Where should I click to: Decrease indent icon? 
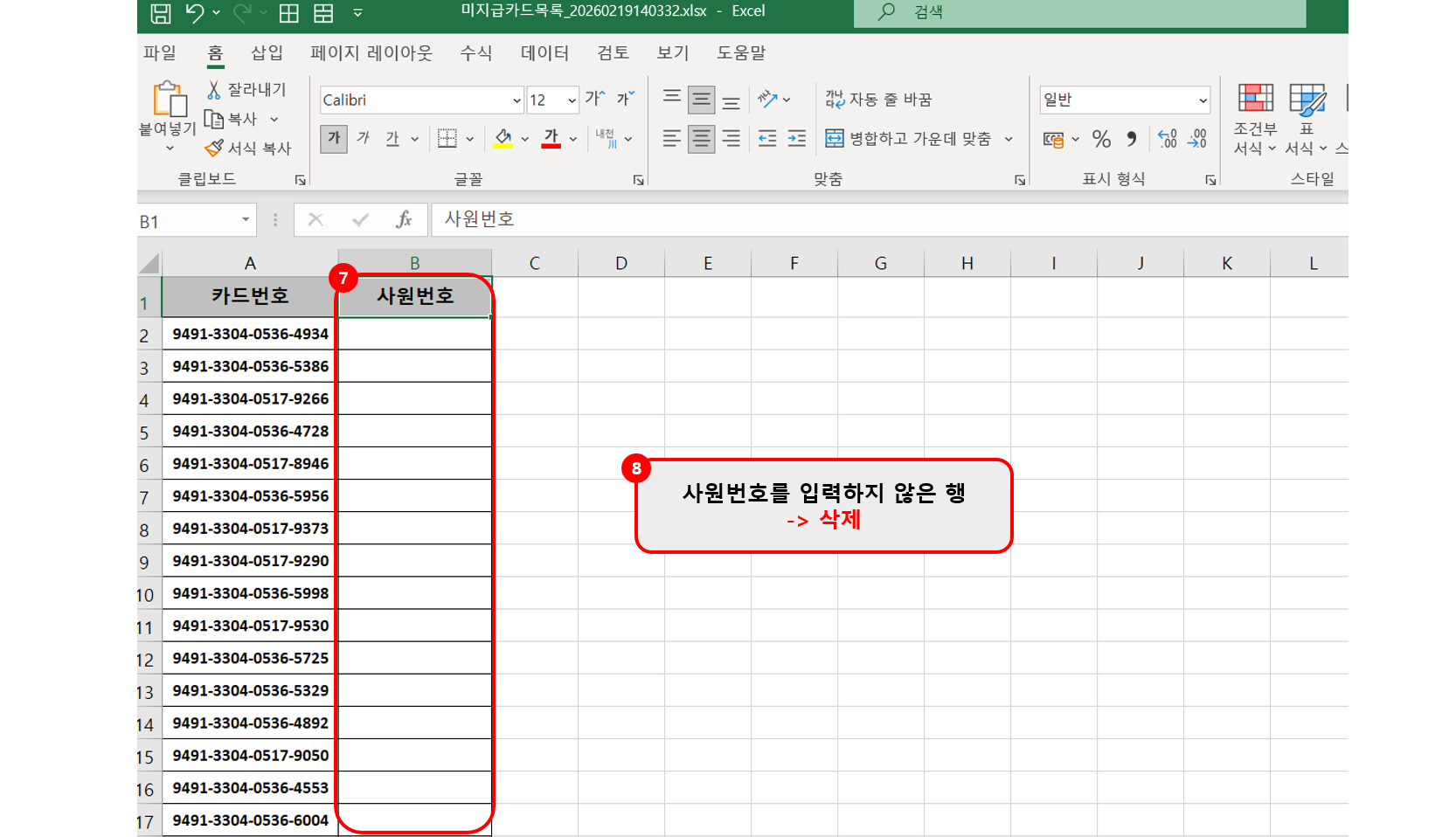pyautogui.click(x=767, y=138)
